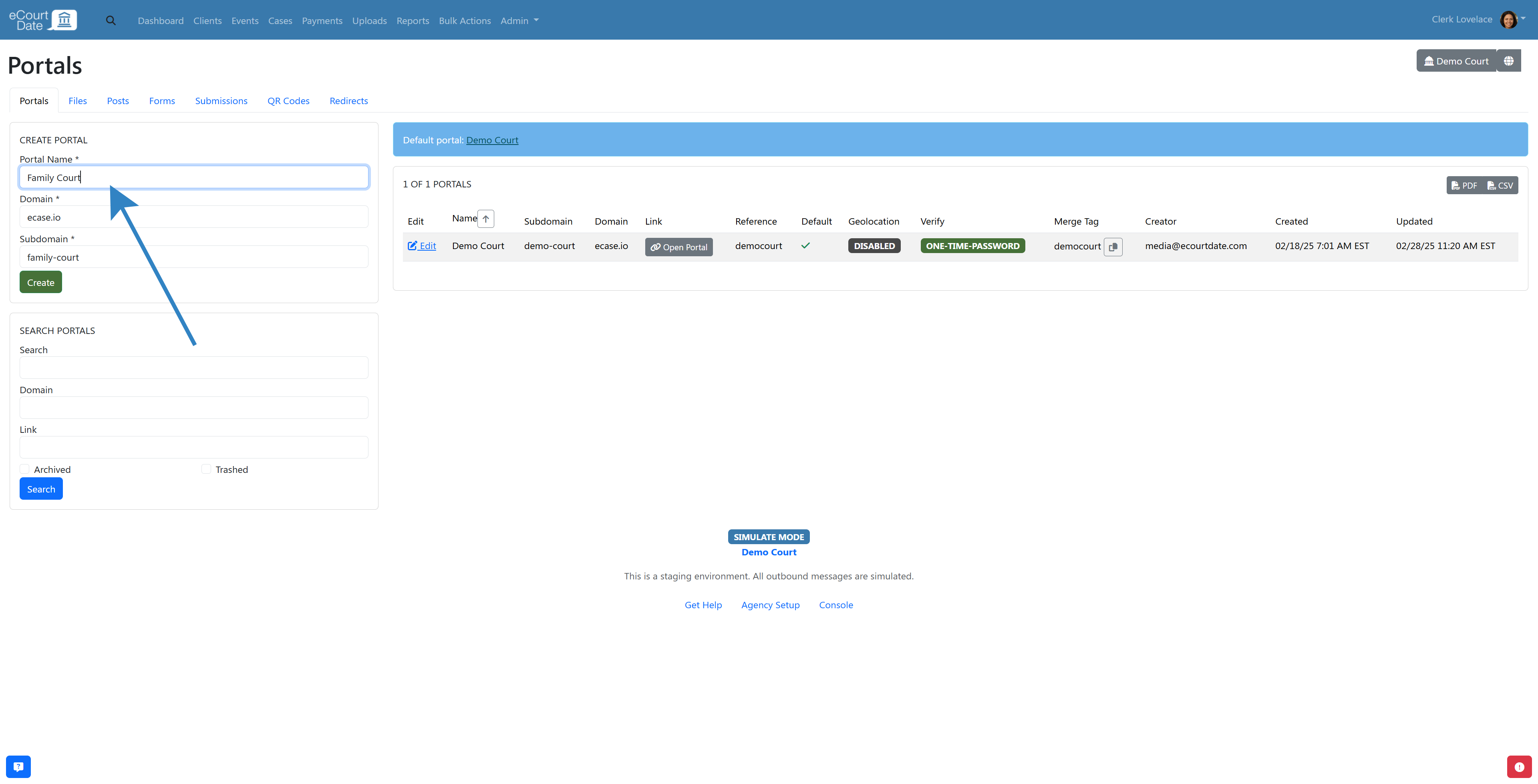Screen dimensions: 1538x784
Task: Click the Subdomain column header
Action: coord(548,221)
